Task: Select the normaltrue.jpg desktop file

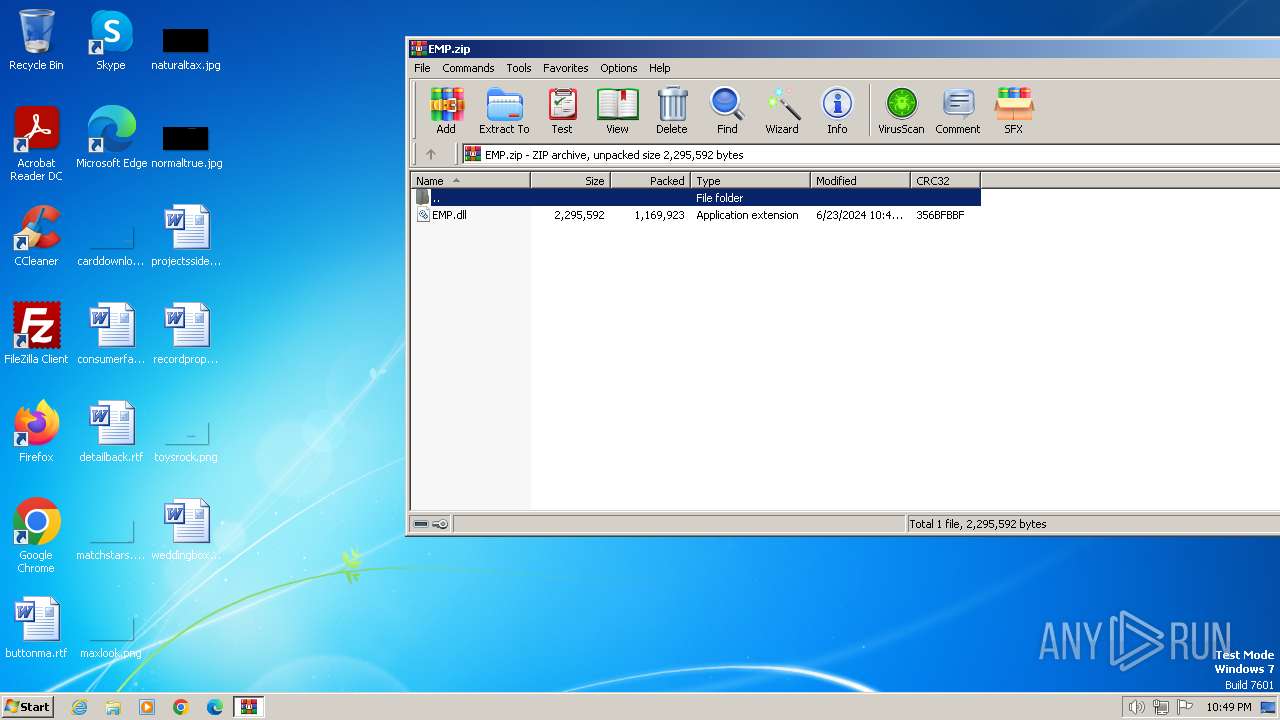Action: click(x=186, y=148)
